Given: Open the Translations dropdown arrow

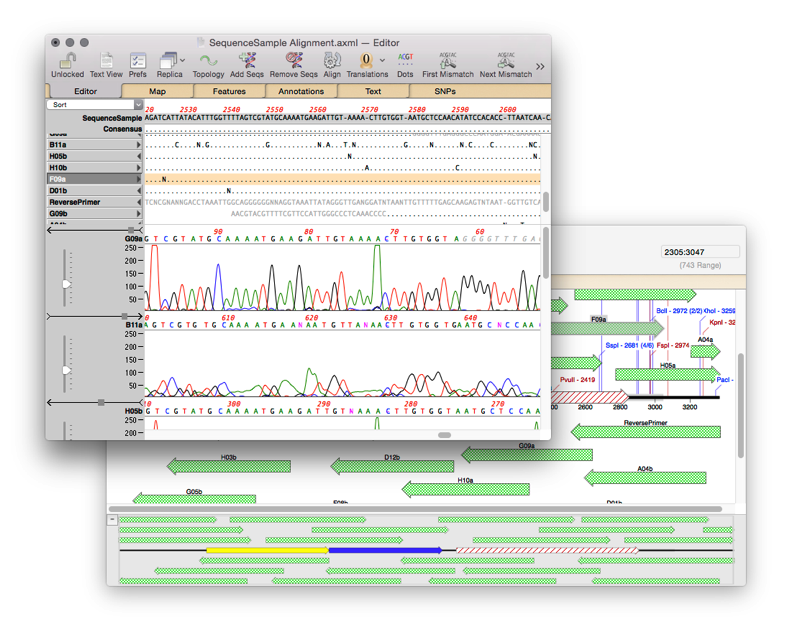Looking at the screenshot, I should pyautogui.click(x=382, y=61).
